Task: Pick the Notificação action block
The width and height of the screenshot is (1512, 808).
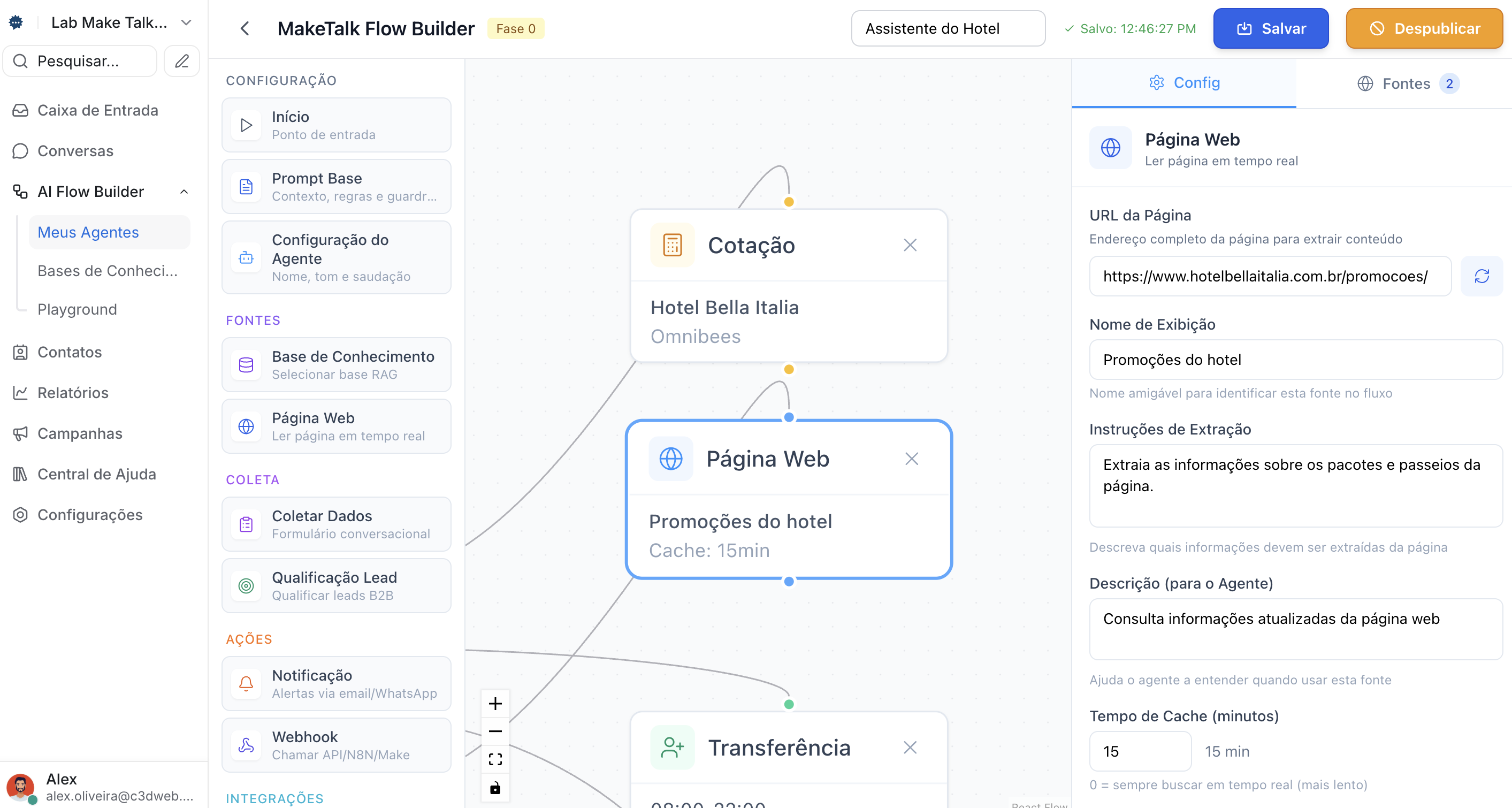Action: click(x=337, y=683)
